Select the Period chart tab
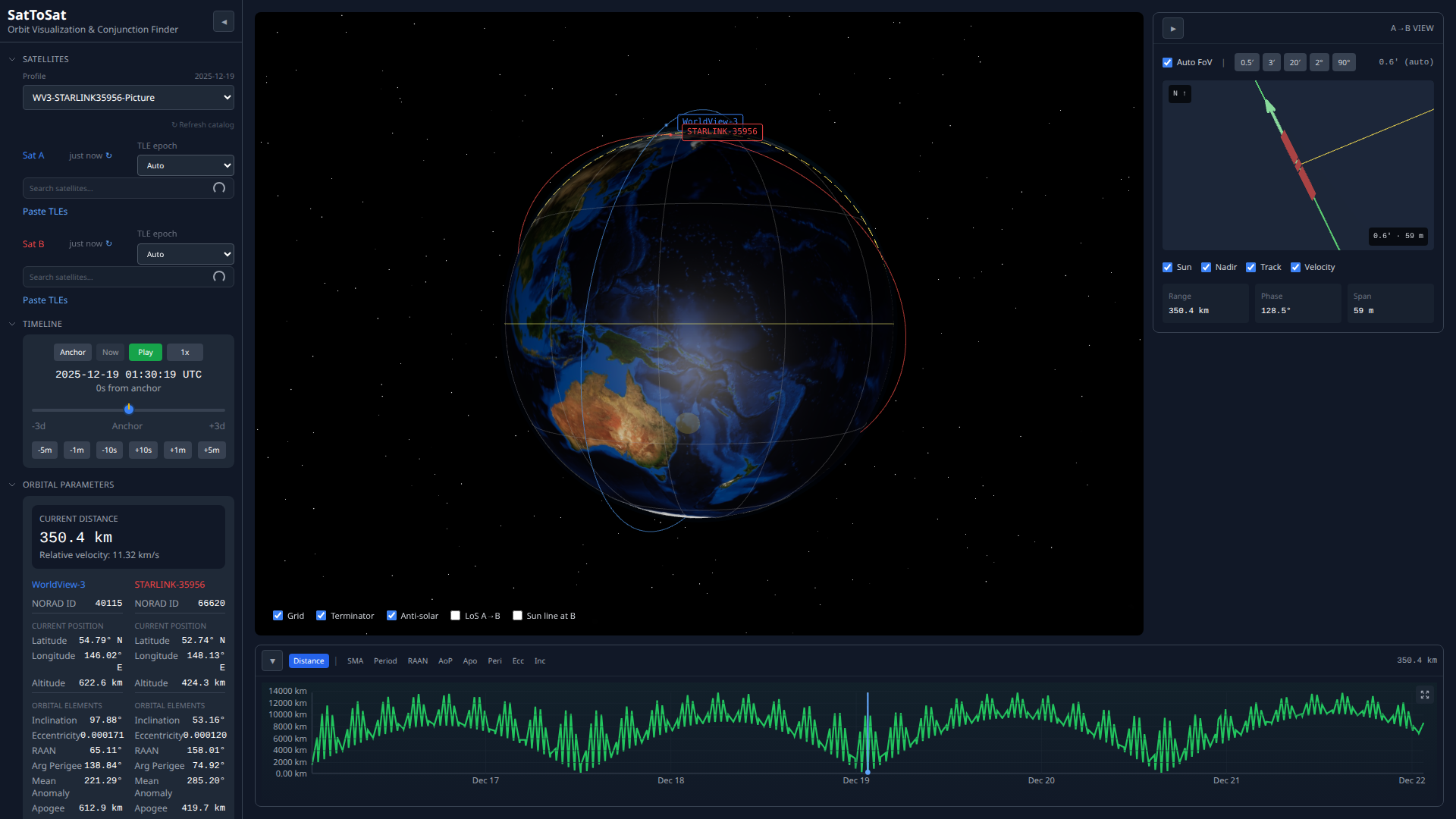 pyautogui.click(x=385, y=661)
